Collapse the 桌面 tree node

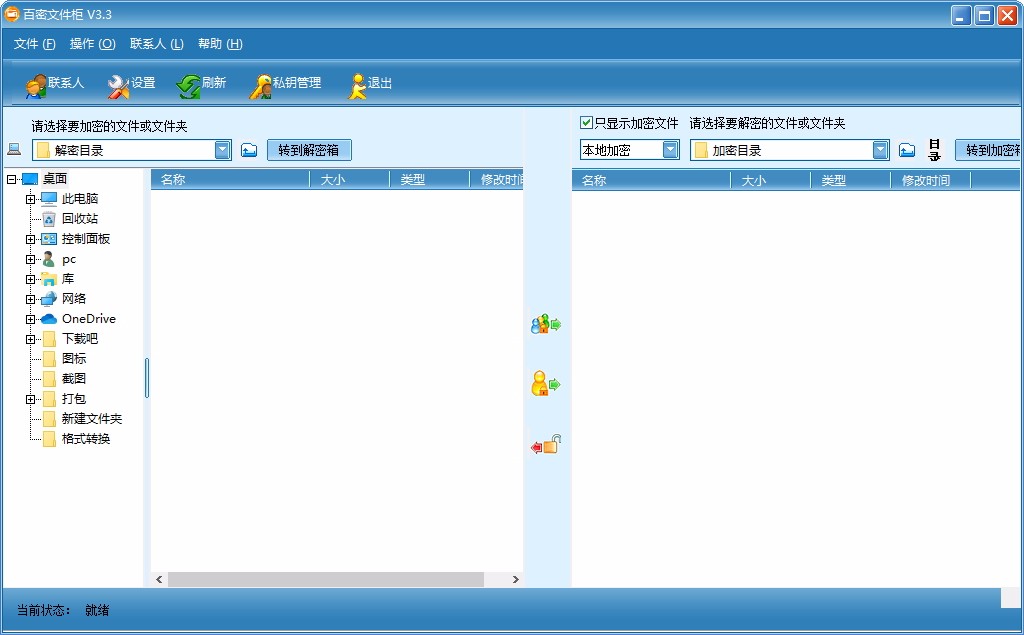pos(12,179)
